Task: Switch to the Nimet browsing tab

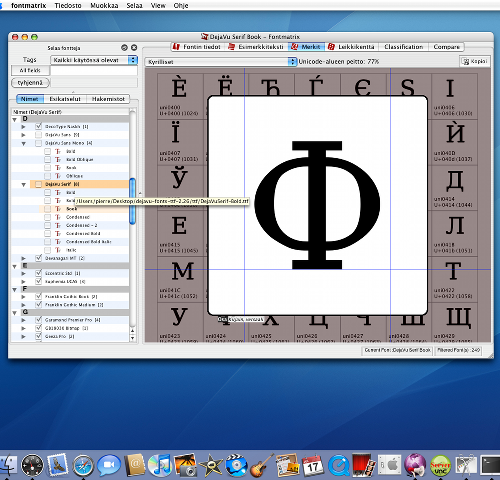Action: pyautogui.click(x=30, y=99)
